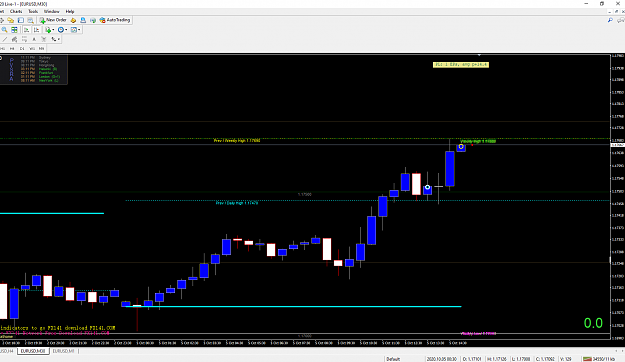Select the text label tool
625x362 pixels.
(x=34, y=39)
